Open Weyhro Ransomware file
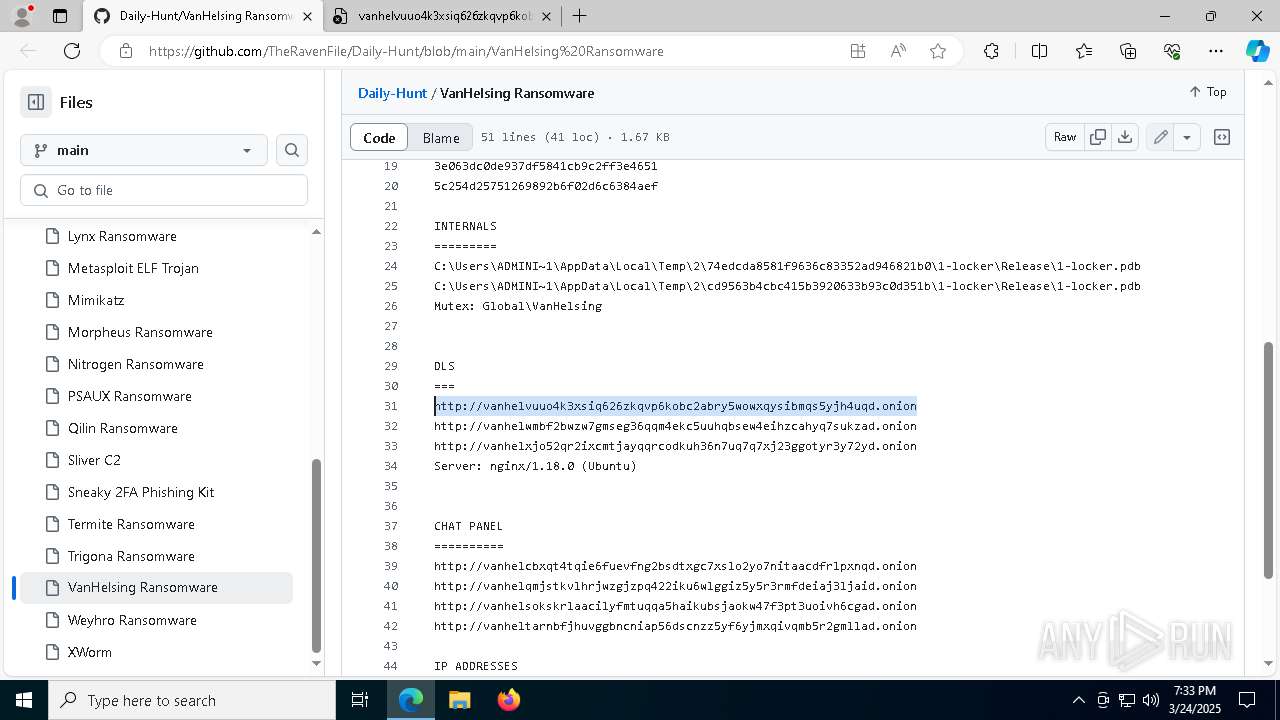Screen dimensions: 1280x720 pos(132,620)
